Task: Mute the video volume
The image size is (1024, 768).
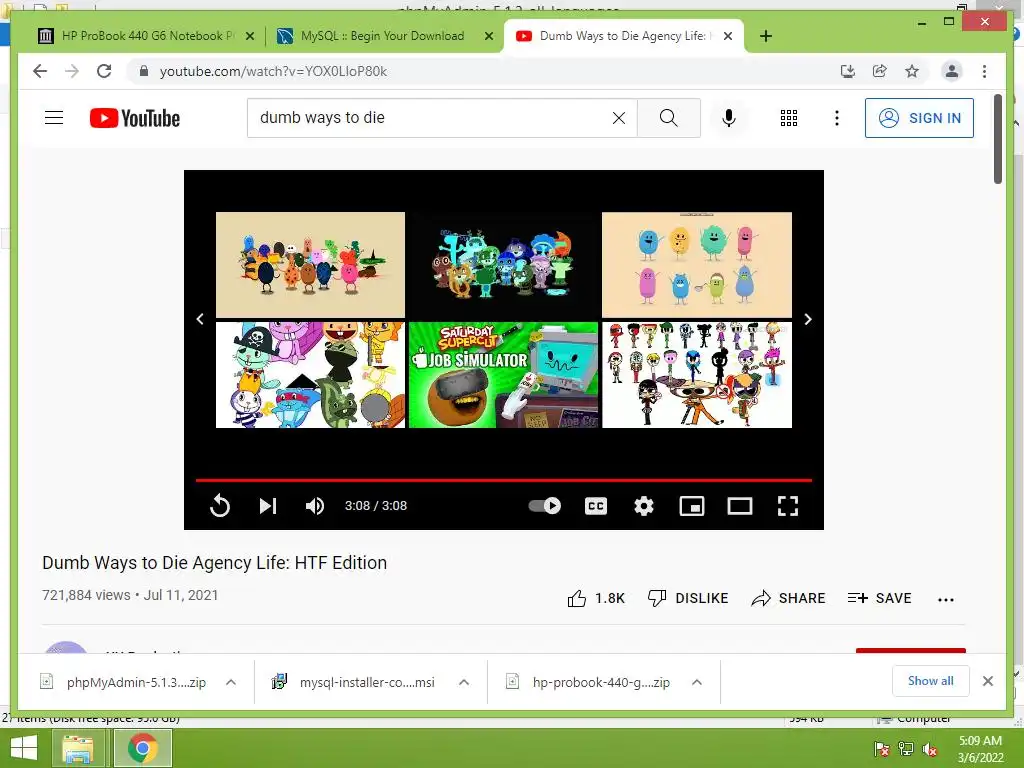Action: 315,505
